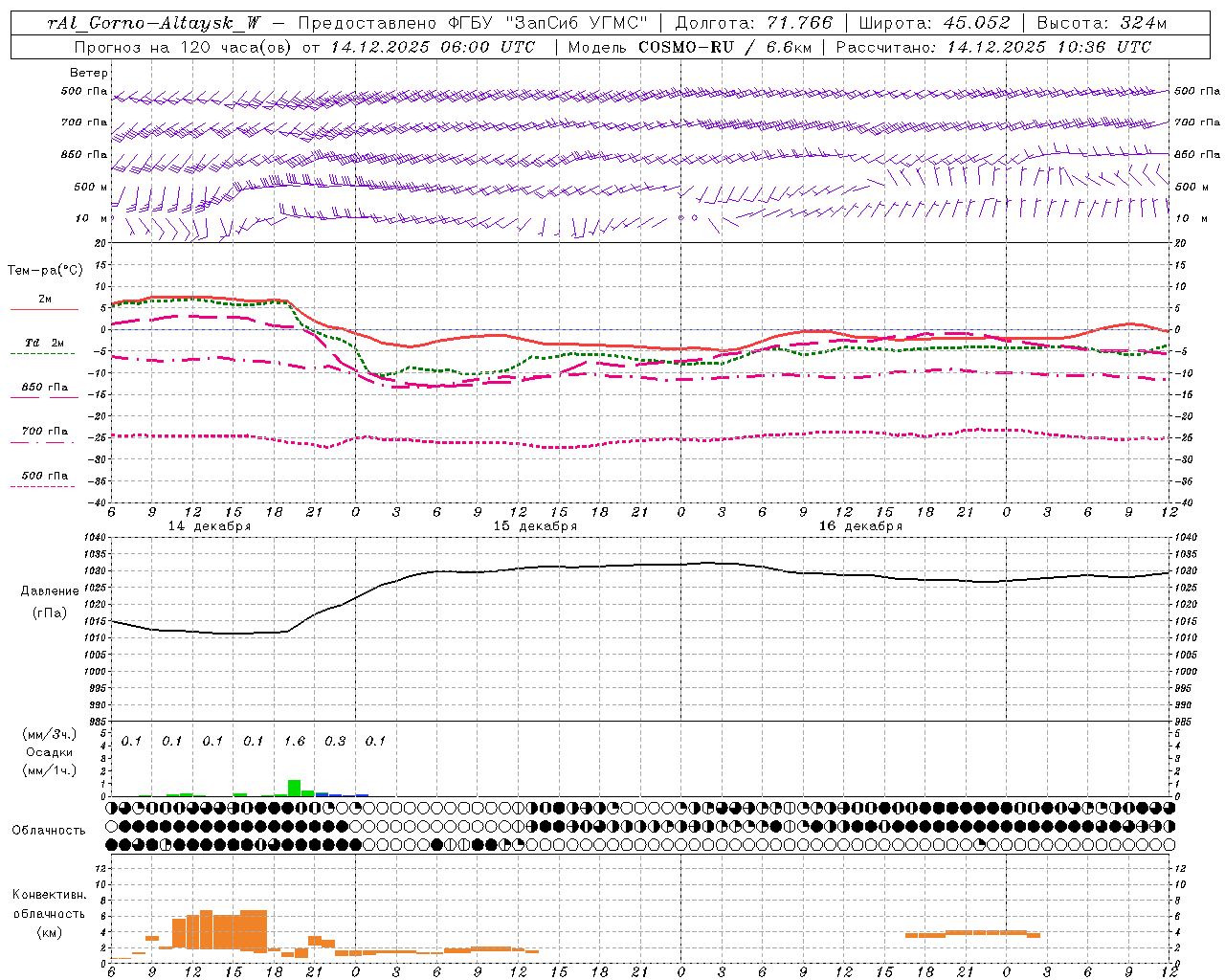Click the -40 tick on left temperature axis
The width and height of the screenshot is (1225, 980).
pyautogui.click(x=98, y=503)
